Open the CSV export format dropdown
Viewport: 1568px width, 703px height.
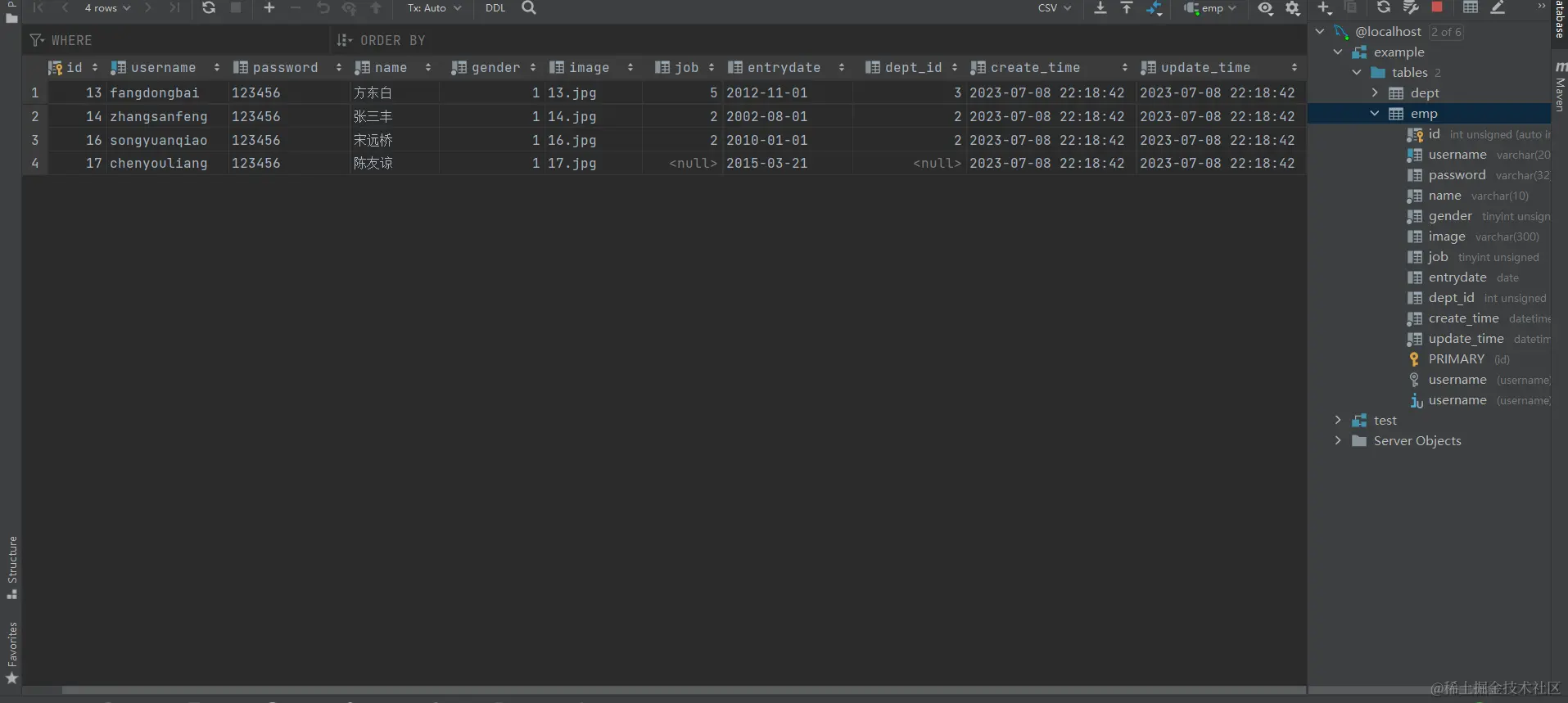coord(1055,8)
